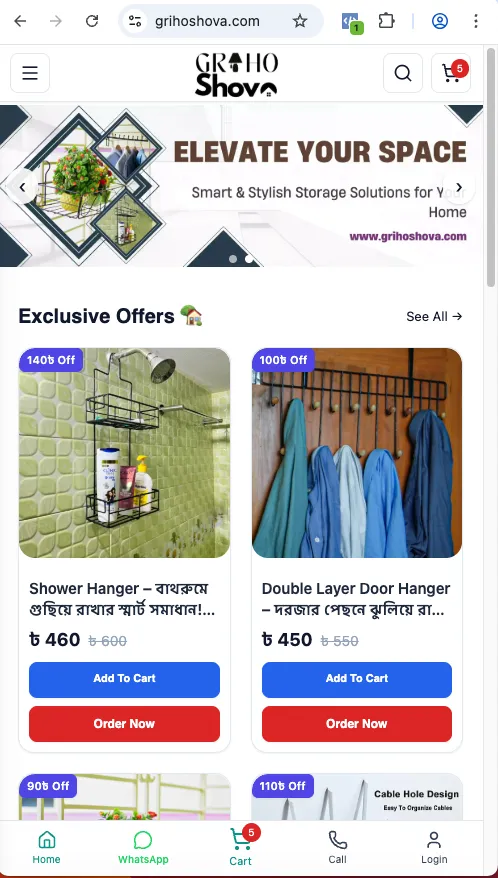This screenshot has height=878, width=498.
Task: Tap the Call phone icon
Action: [337, 847]
